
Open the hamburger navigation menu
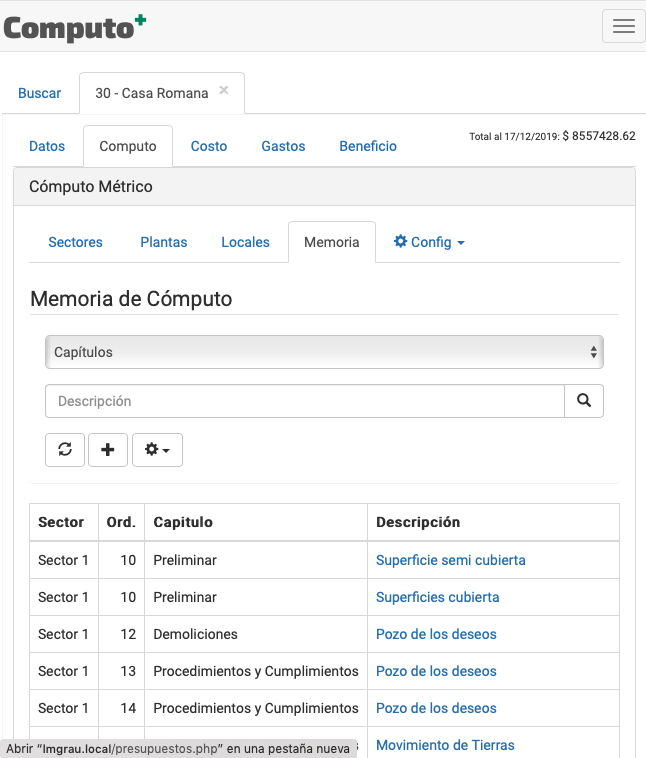coord(623,27)
